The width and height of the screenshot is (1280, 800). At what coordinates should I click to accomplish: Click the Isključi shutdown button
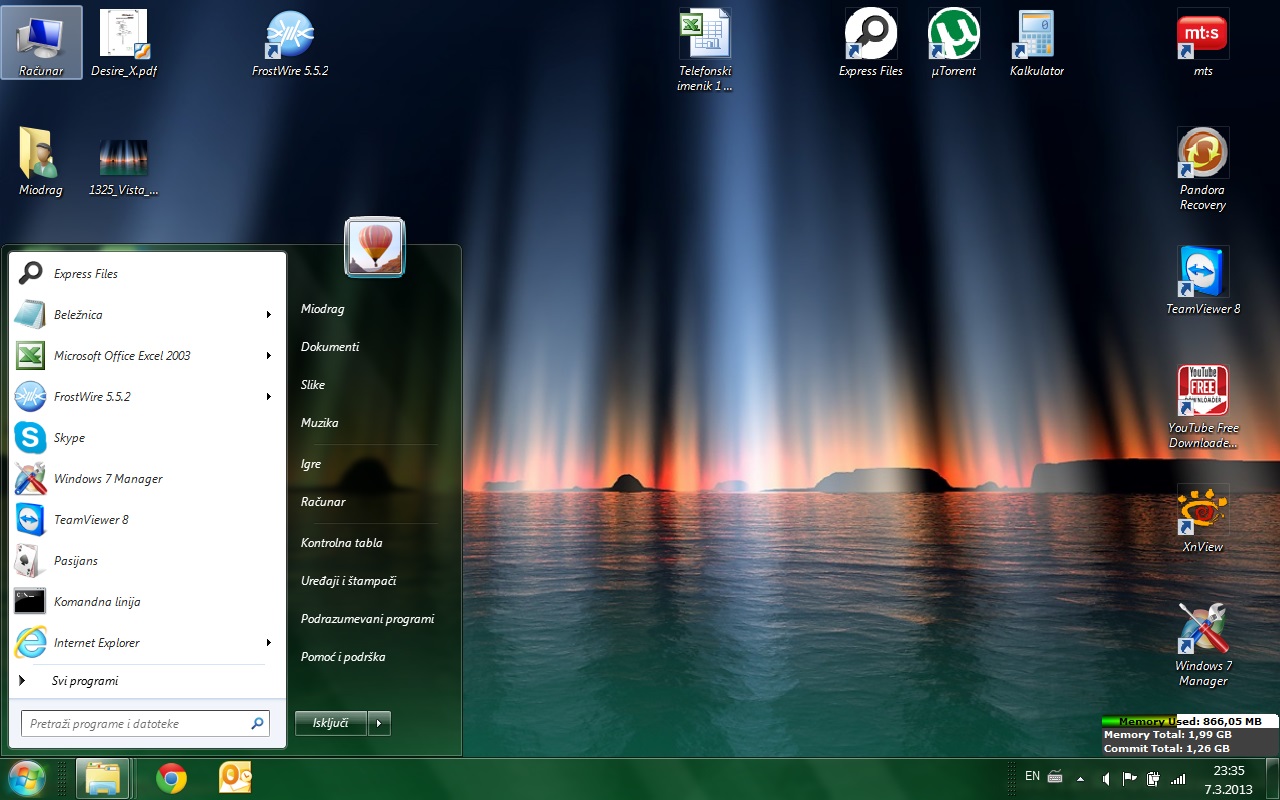point(331,723)
